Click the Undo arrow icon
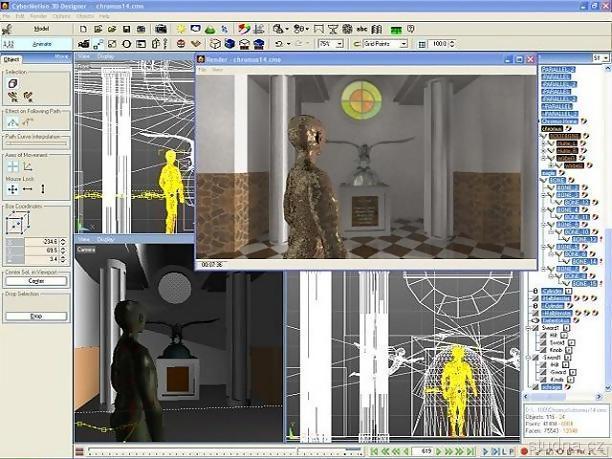This screenshot has width=612, height=459. click(278, 44)
